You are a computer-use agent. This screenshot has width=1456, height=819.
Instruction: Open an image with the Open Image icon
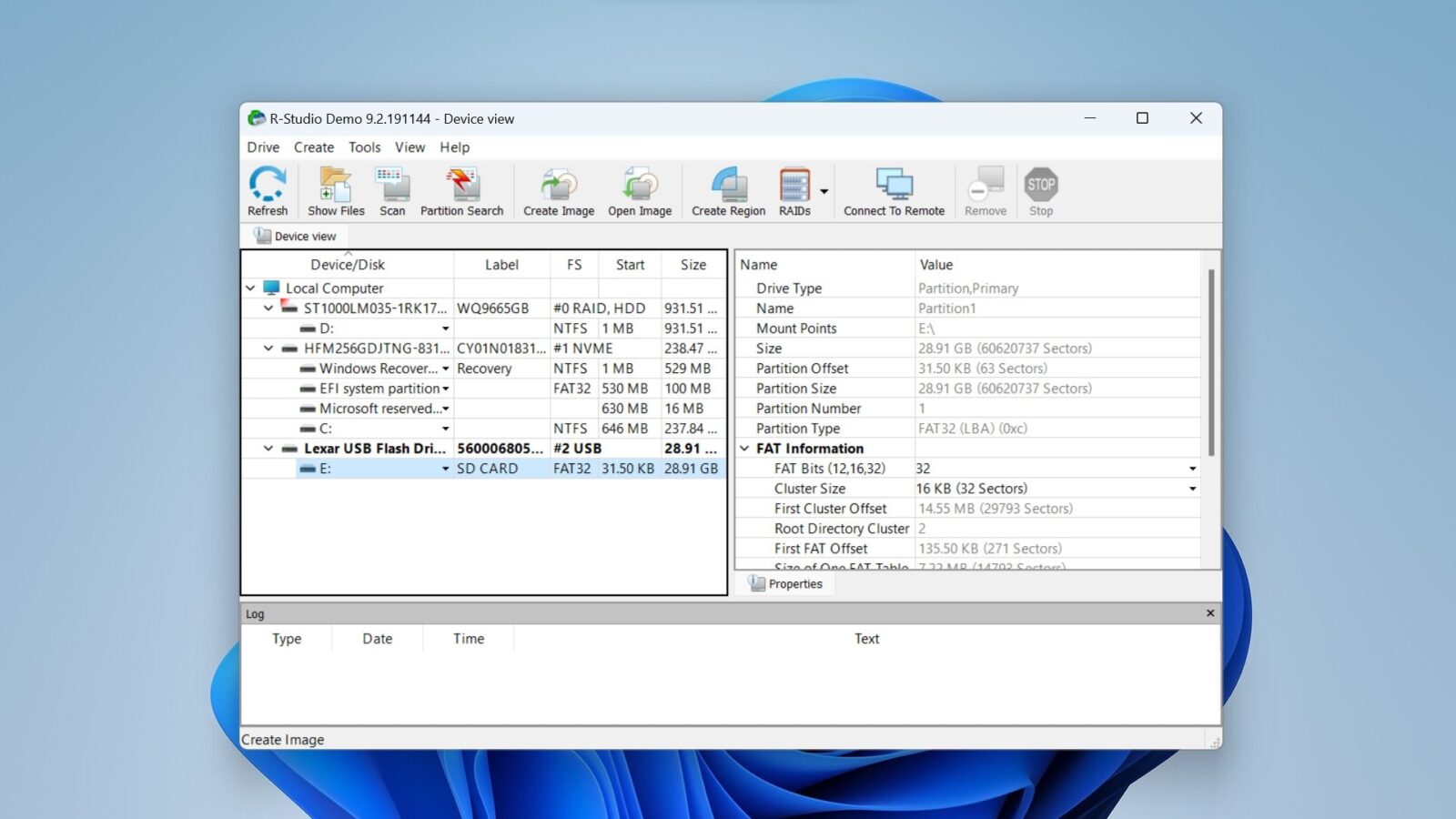click(639, 190)
